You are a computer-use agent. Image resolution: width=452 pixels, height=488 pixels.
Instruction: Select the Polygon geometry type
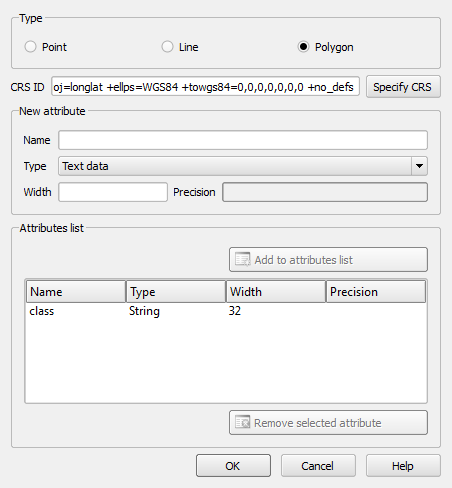click(303, 47)
